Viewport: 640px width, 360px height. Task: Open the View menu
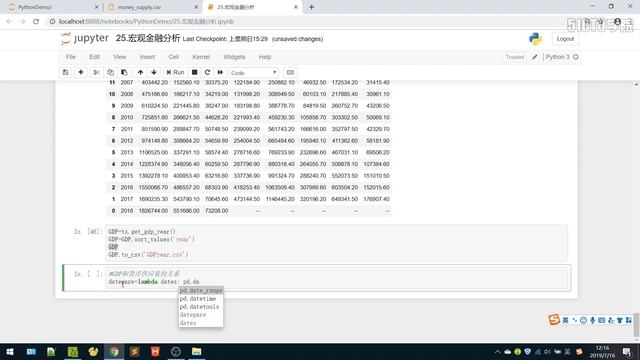(120, 57)
